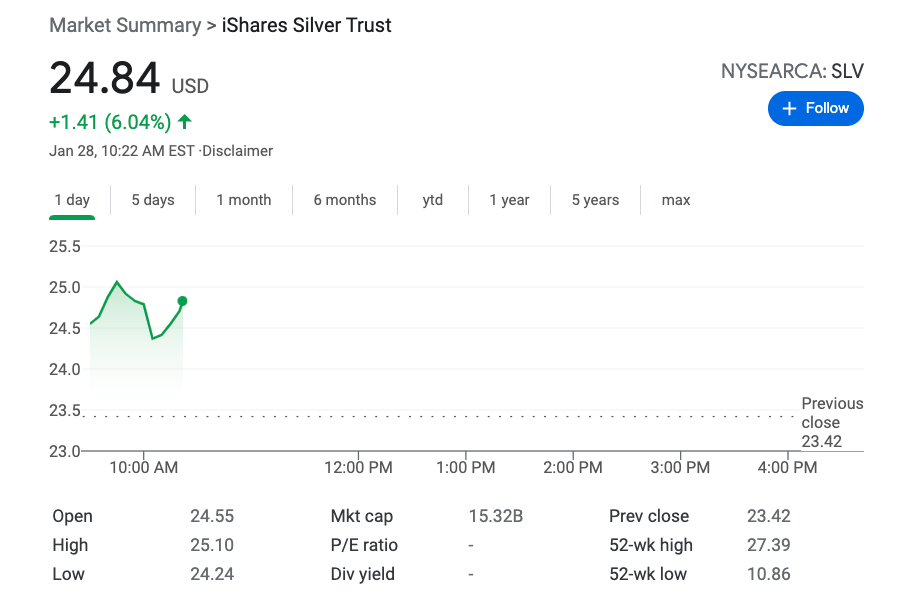
Task: Click the Previous close 23.42 label
Action: 831,422
